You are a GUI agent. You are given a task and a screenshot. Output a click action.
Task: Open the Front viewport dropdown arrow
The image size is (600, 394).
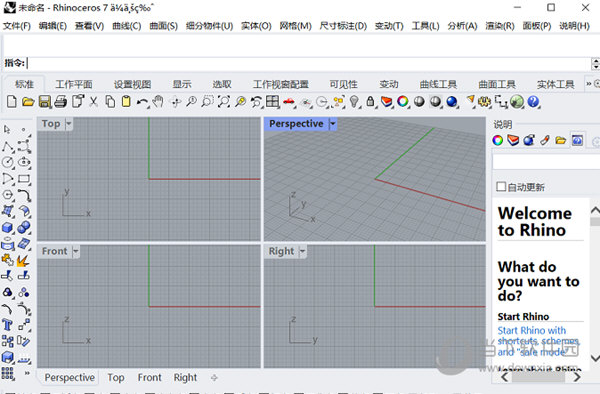[x=76, y=251]
